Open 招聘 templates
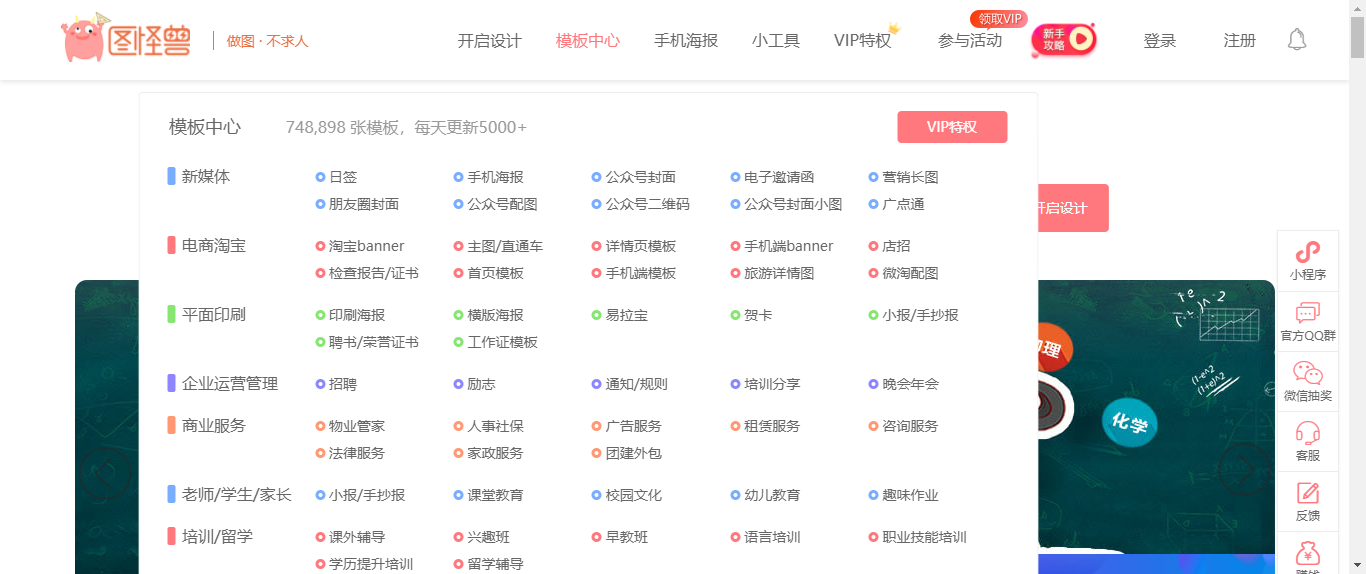 click(x=343, y=384)
